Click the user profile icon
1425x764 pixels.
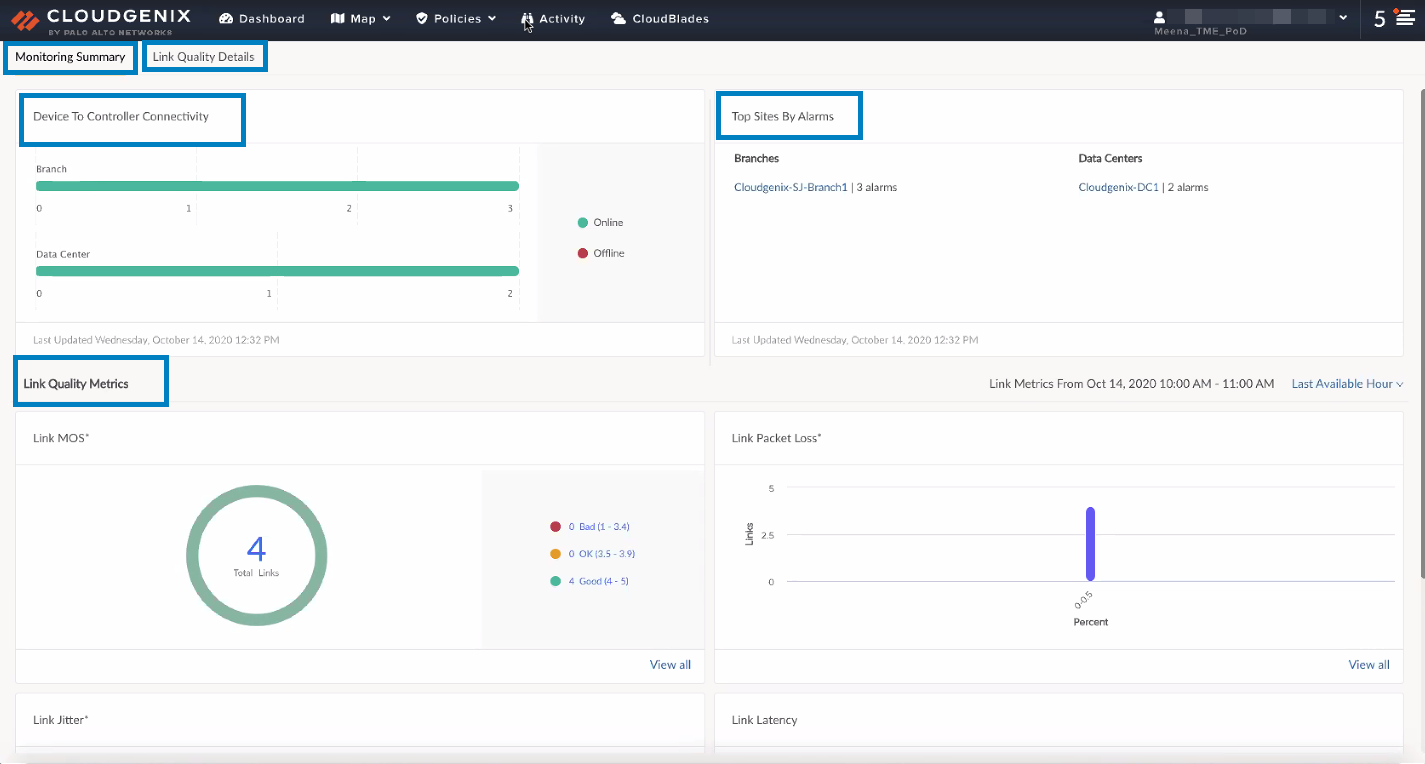pos(1160,17)
